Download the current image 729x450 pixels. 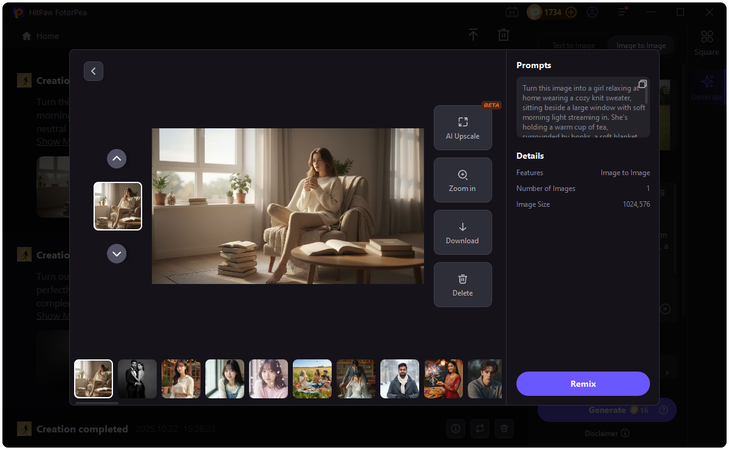tap(463, 232)
